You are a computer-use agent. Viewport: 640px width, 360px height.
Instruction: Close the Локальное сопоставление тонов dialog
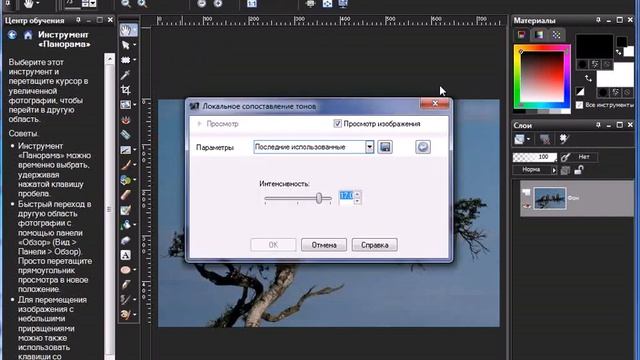tap(435, 104)
